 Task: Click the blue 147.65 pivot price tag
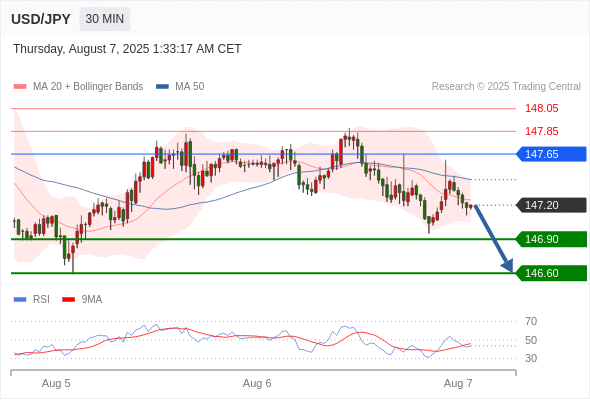coord(551,154)
